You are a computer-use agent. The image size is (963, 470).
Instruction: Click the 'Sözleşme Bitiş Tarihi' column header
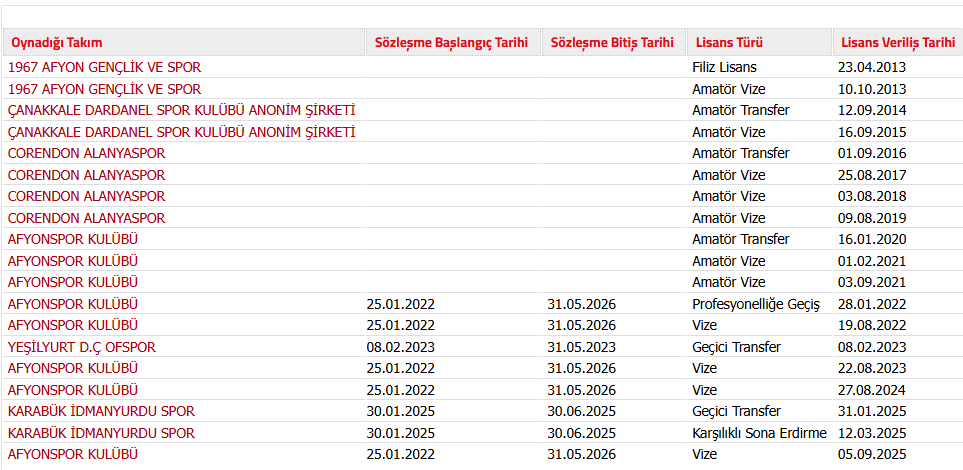[614, 42]
